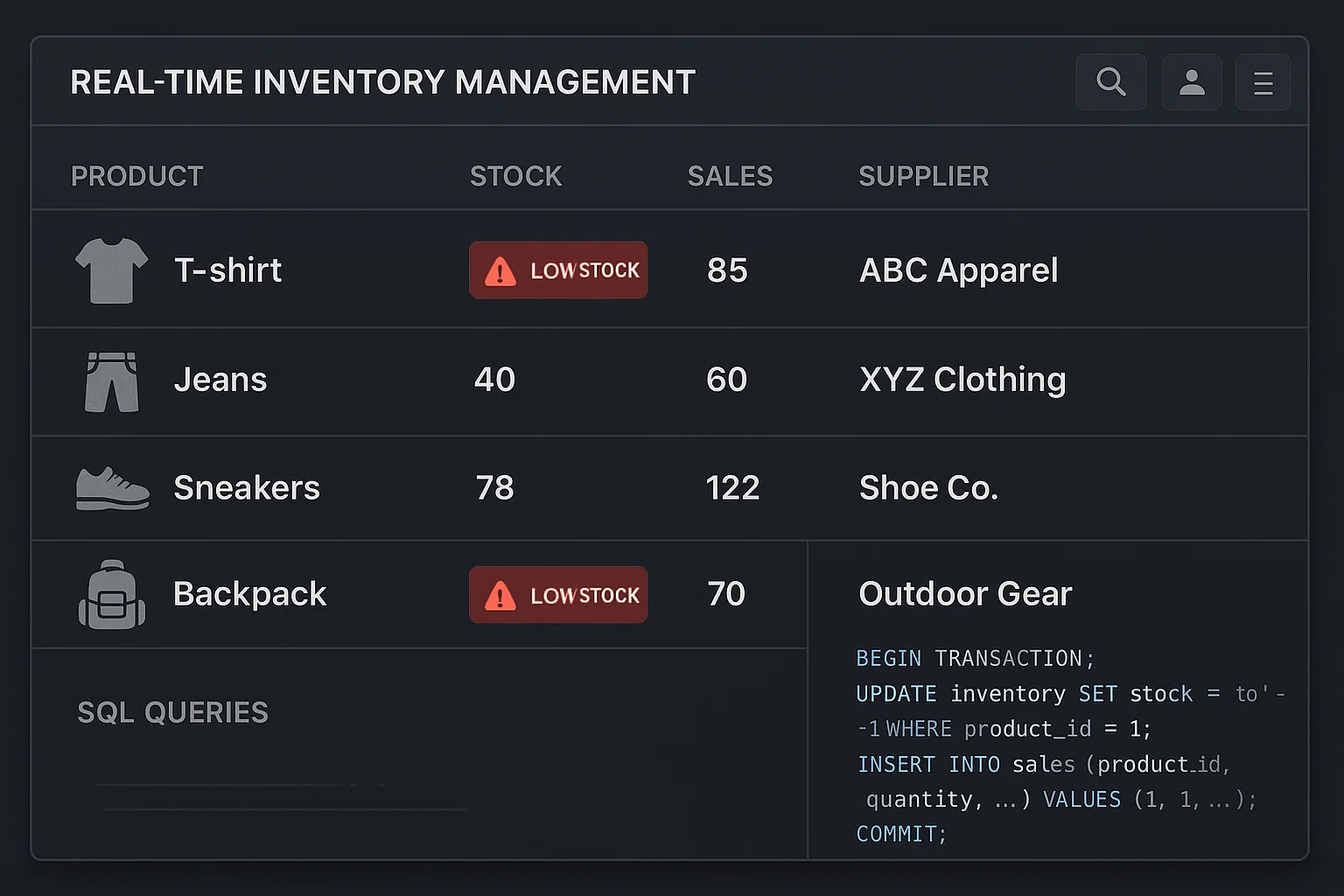Click the WHERE product_id = 1 line
This screenshot has height=896, width=1344.
pyautogui.click(x=1004, y=729)
